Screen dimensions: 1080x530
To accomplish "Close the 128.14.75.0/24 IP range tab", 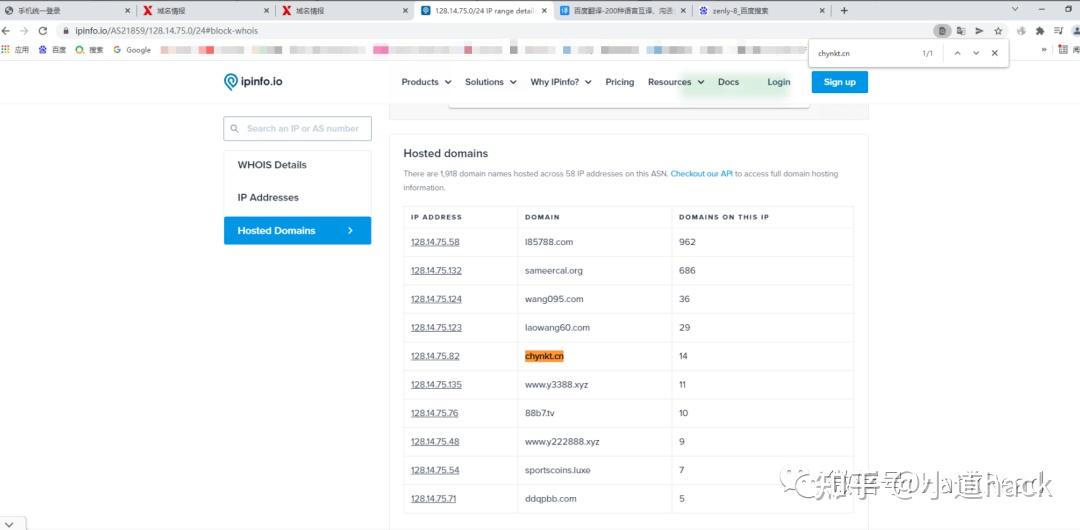I will [x=544, y=10].
